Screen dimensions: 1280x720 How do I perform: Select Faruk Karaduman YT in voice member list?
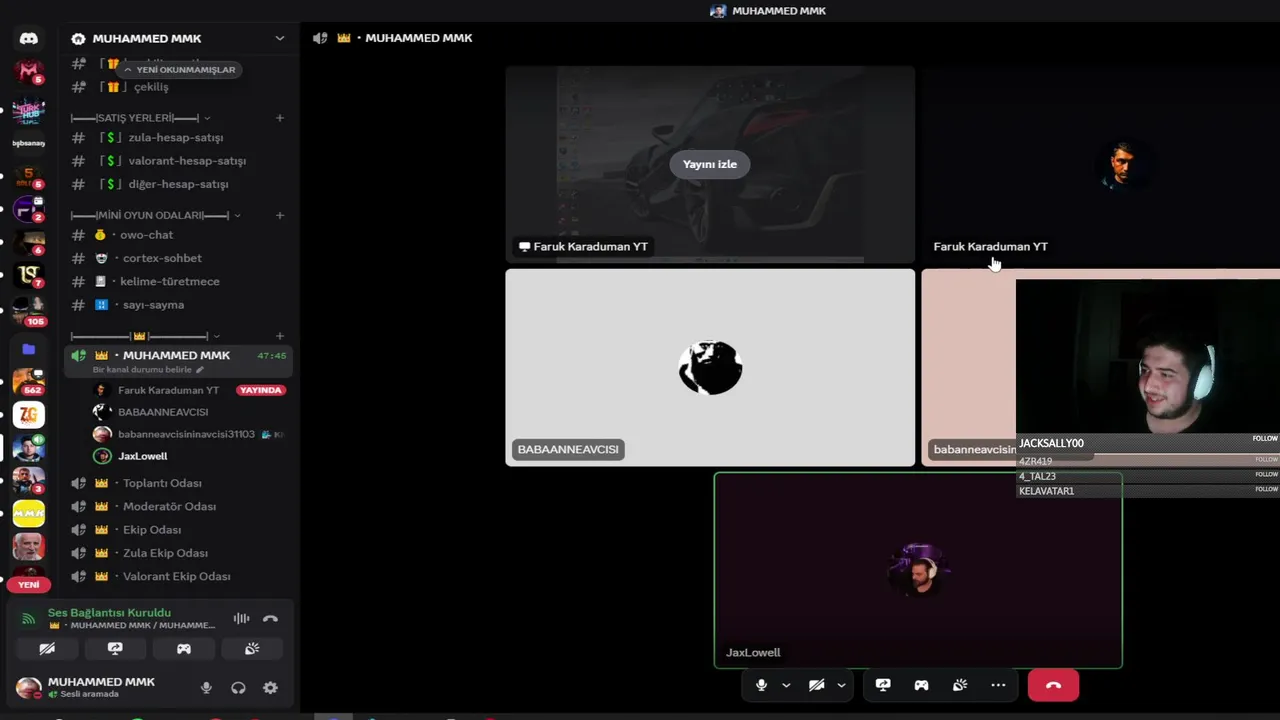(x=168, y=390)
